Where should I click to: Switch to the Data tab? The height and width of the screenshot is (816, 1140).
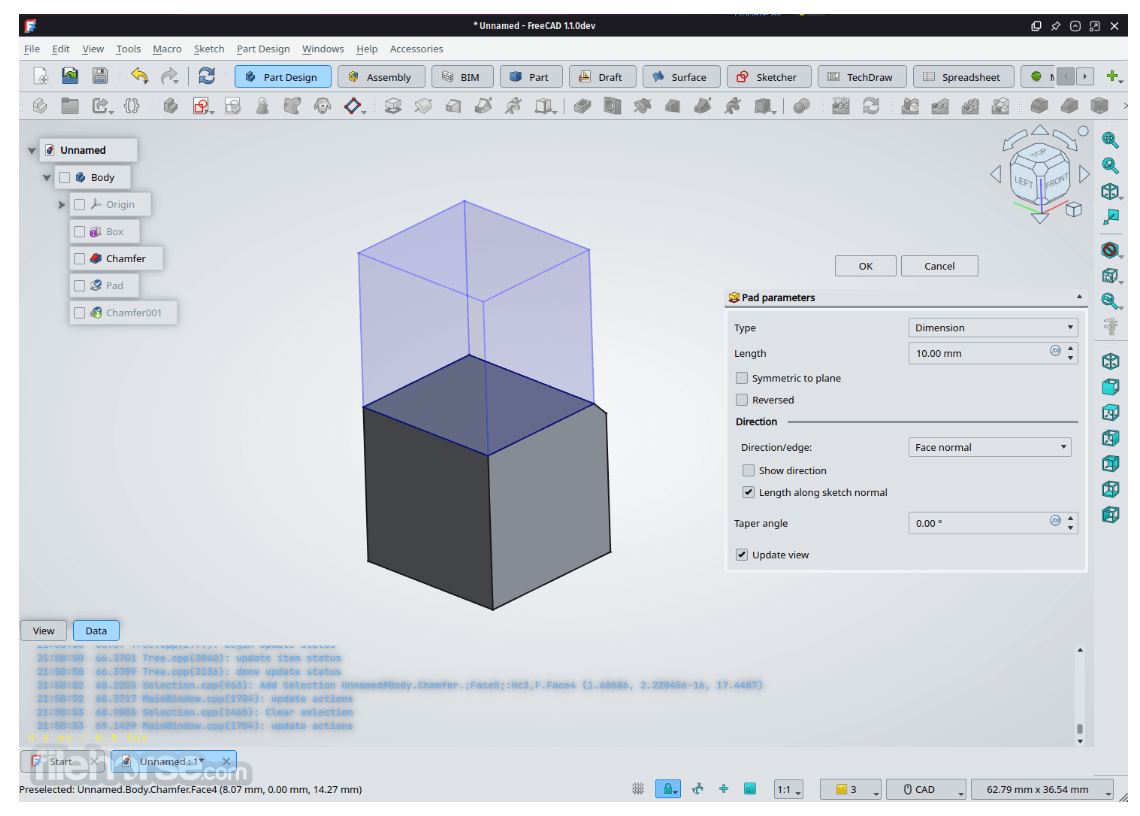tap(96, 631)
